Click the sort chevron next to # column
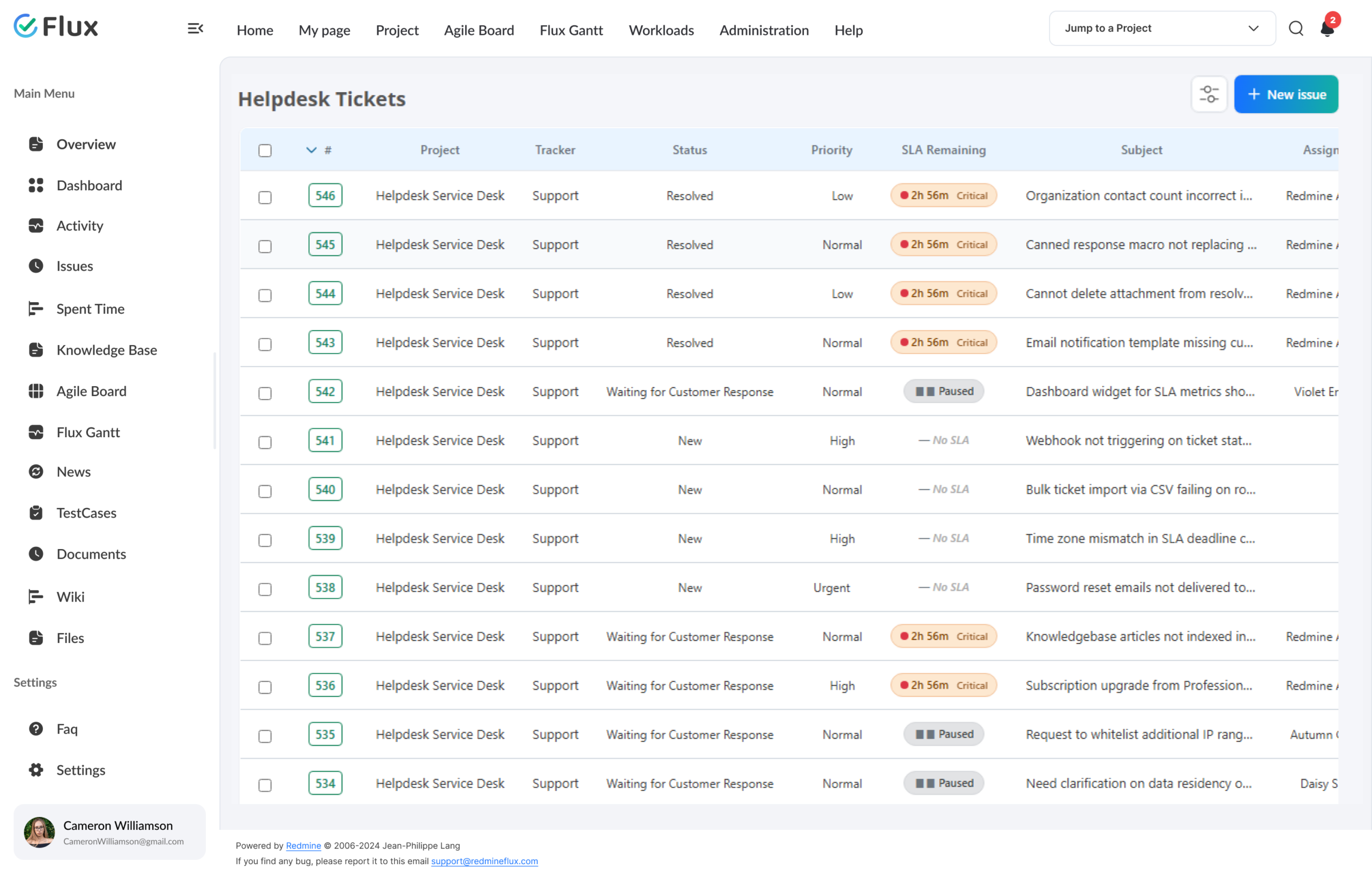This screenshot has height=877, width=1372. (311, 150)
